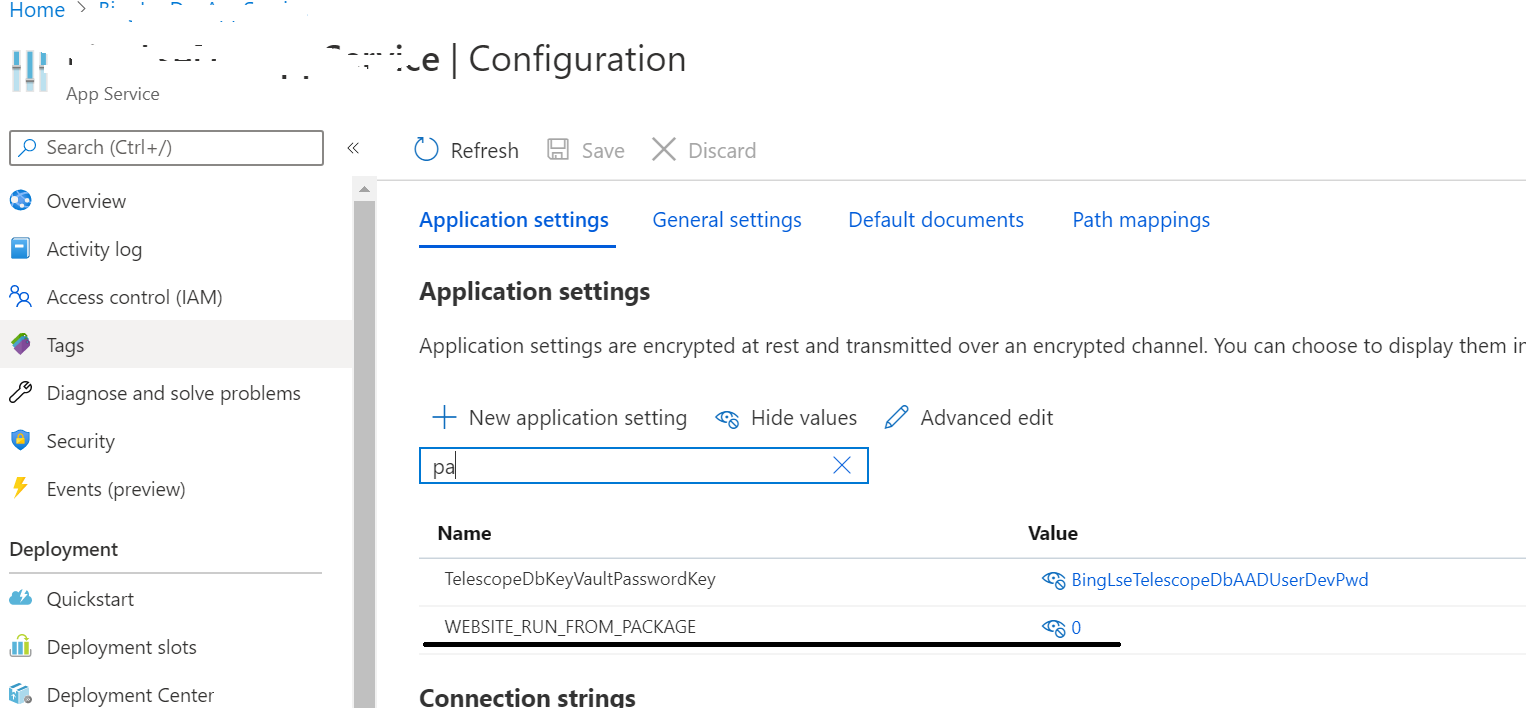
Task: Toggle Hide values for application settings
Action: click(x=786, y=417)
